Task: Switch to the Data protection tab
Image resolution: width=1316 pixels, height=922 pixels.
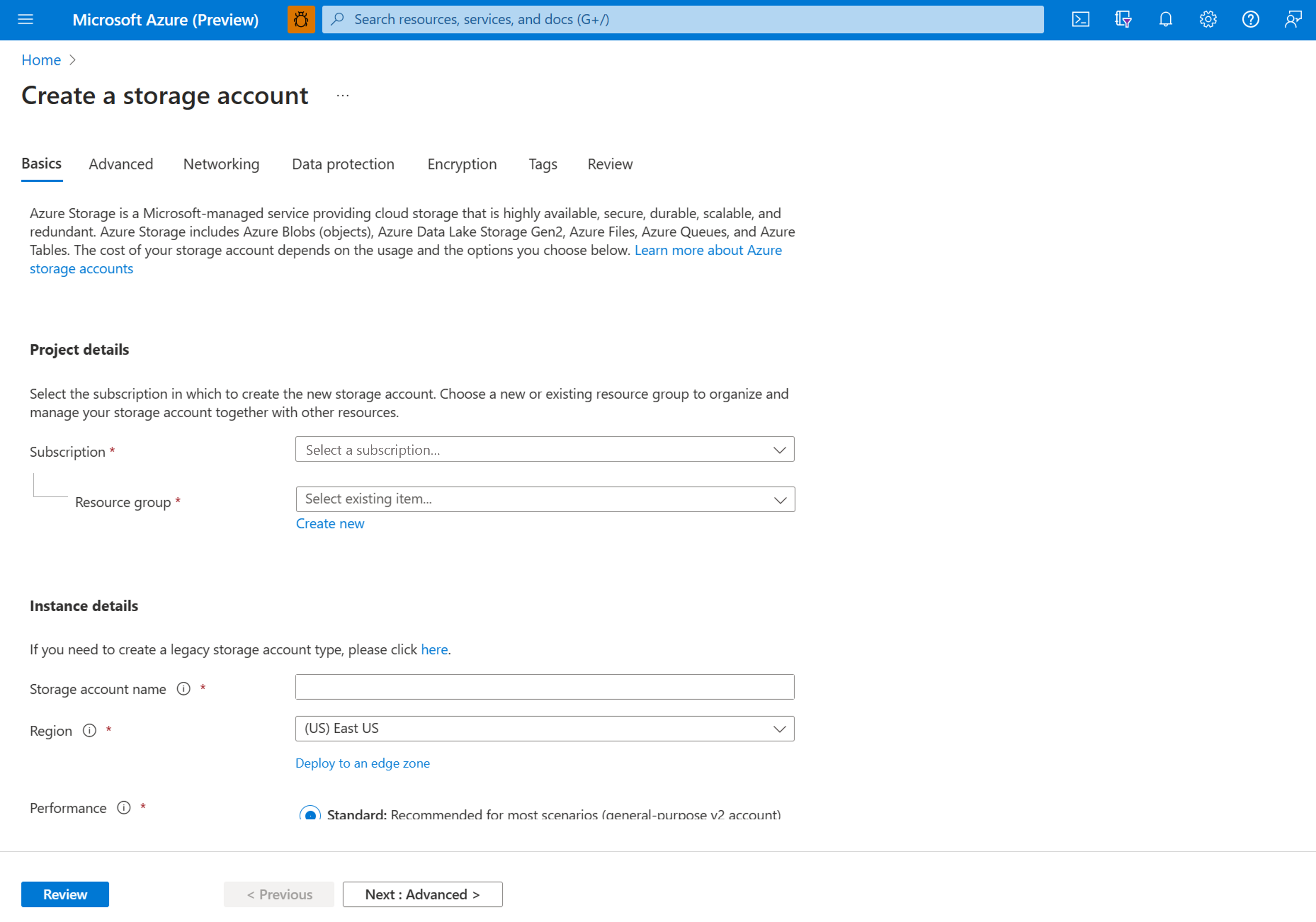Action: 343,164
